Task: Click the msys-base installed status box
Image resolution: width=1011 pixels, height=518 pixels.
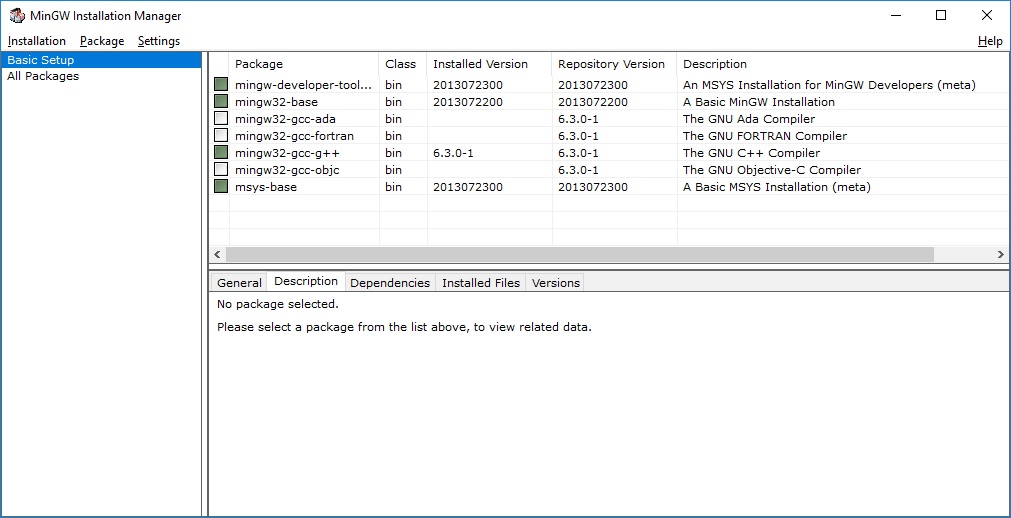Action: coord(221,186)
